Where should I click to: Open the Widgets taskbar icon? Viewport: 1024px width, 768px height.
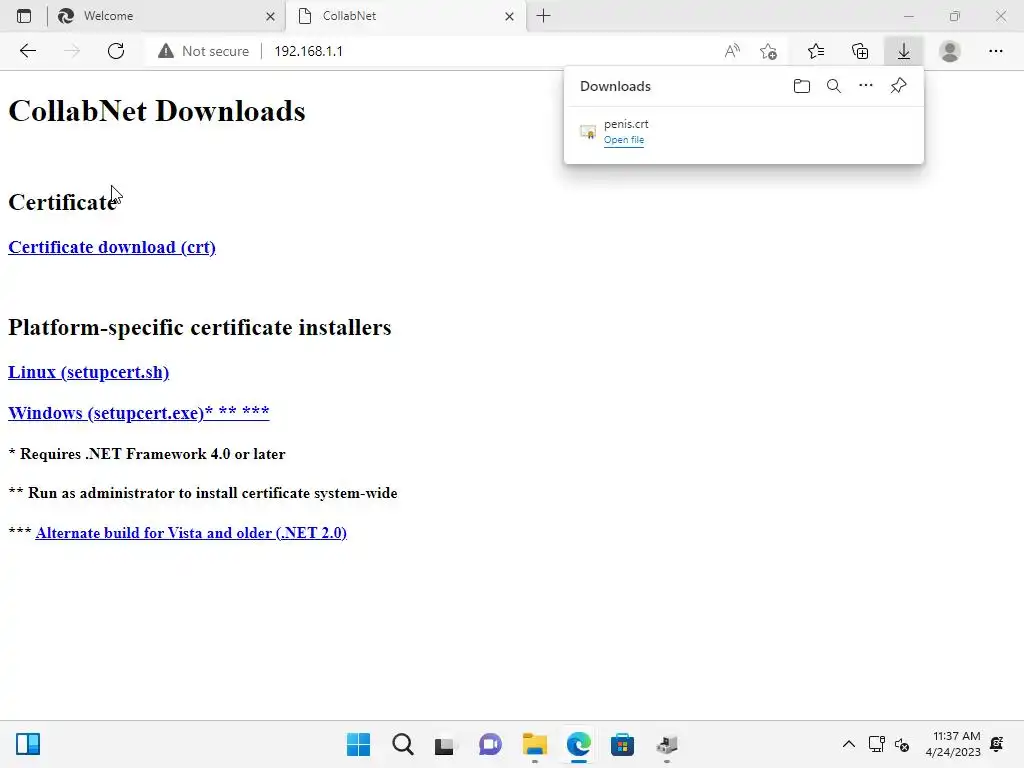[x=28, y=744]
